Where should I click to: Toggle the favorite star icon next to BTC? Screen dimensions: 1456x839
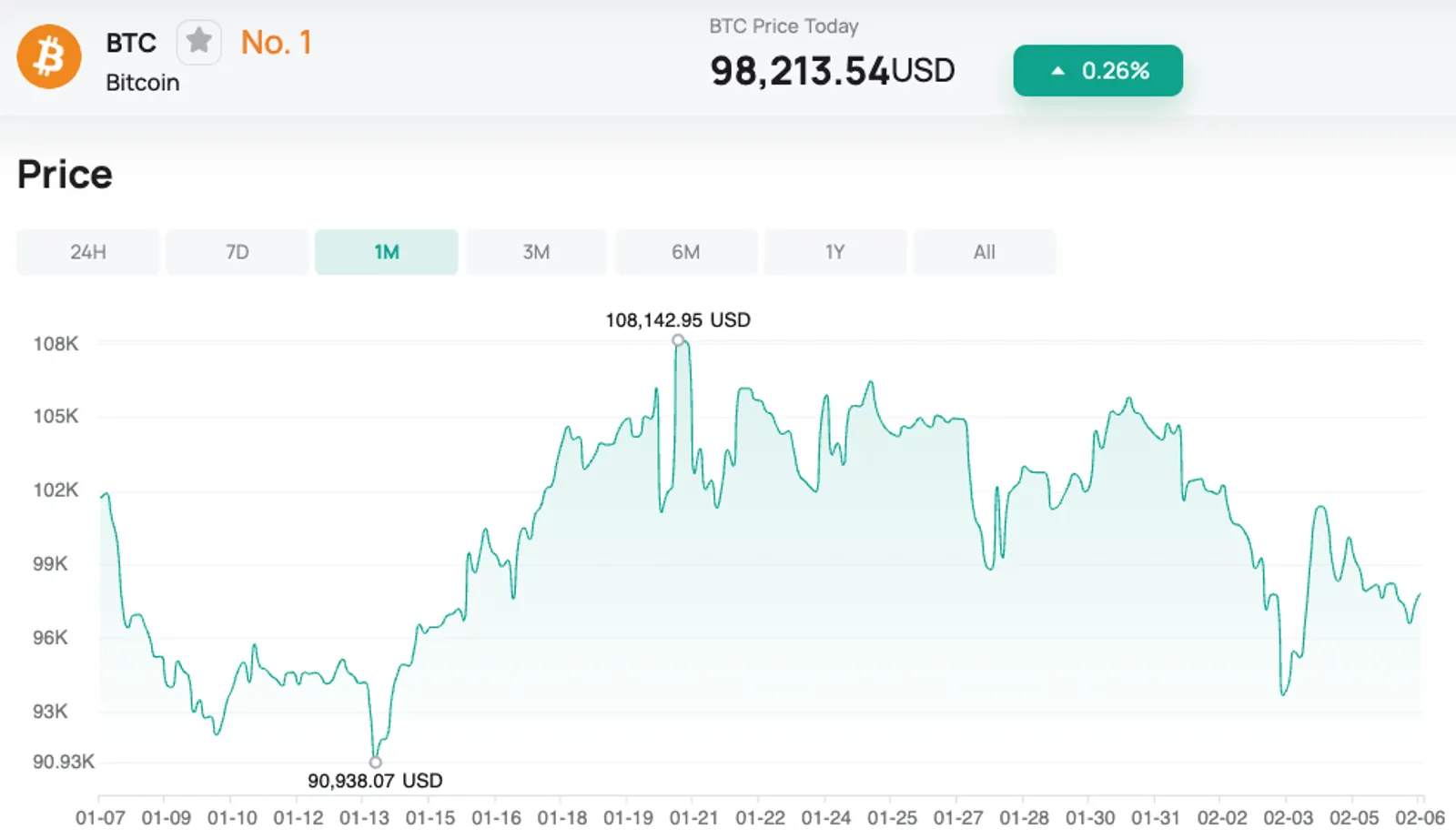pyautogui.click(x=198, y=42)
